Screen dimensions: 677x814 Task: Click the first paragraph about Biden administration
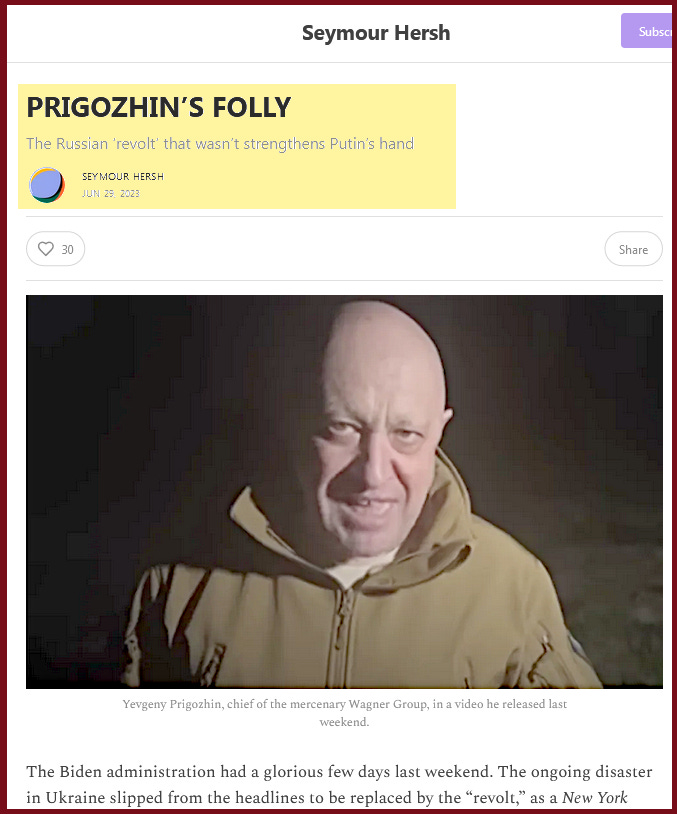point(339,784)
